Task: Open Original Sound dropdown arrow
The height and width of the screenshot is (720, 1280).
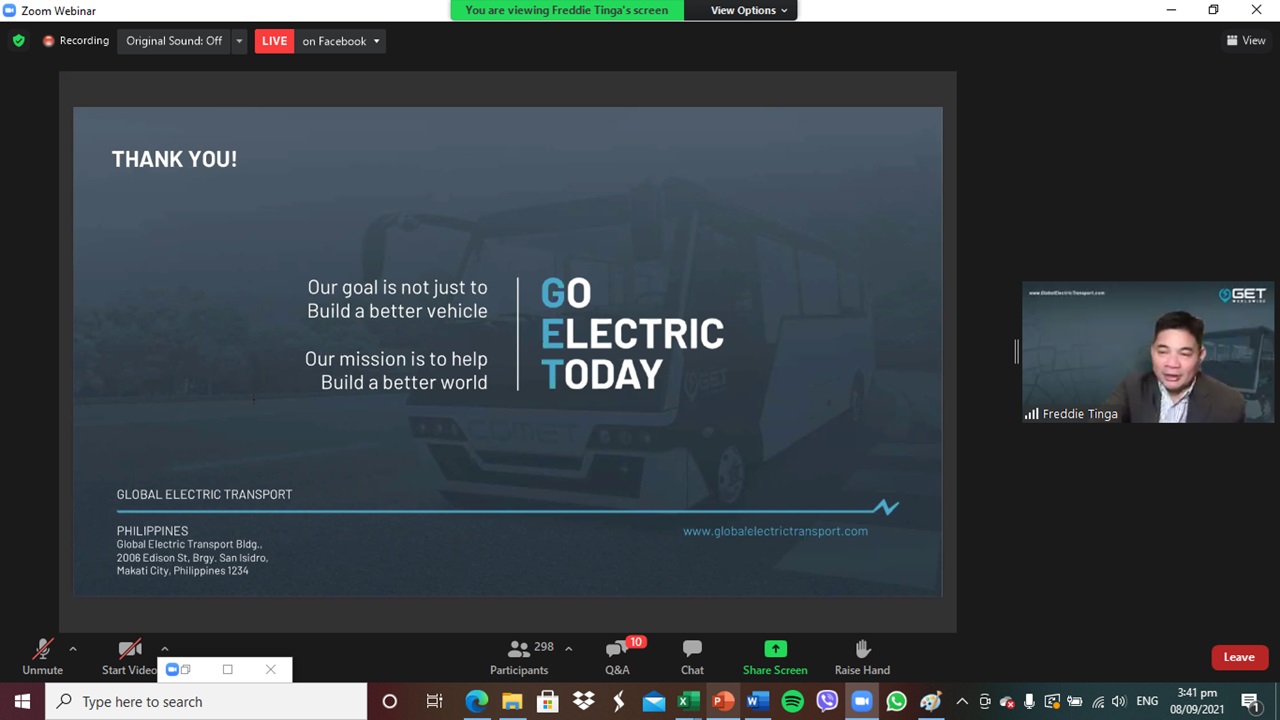Action: pyautogui.click(x=239, y=41)
